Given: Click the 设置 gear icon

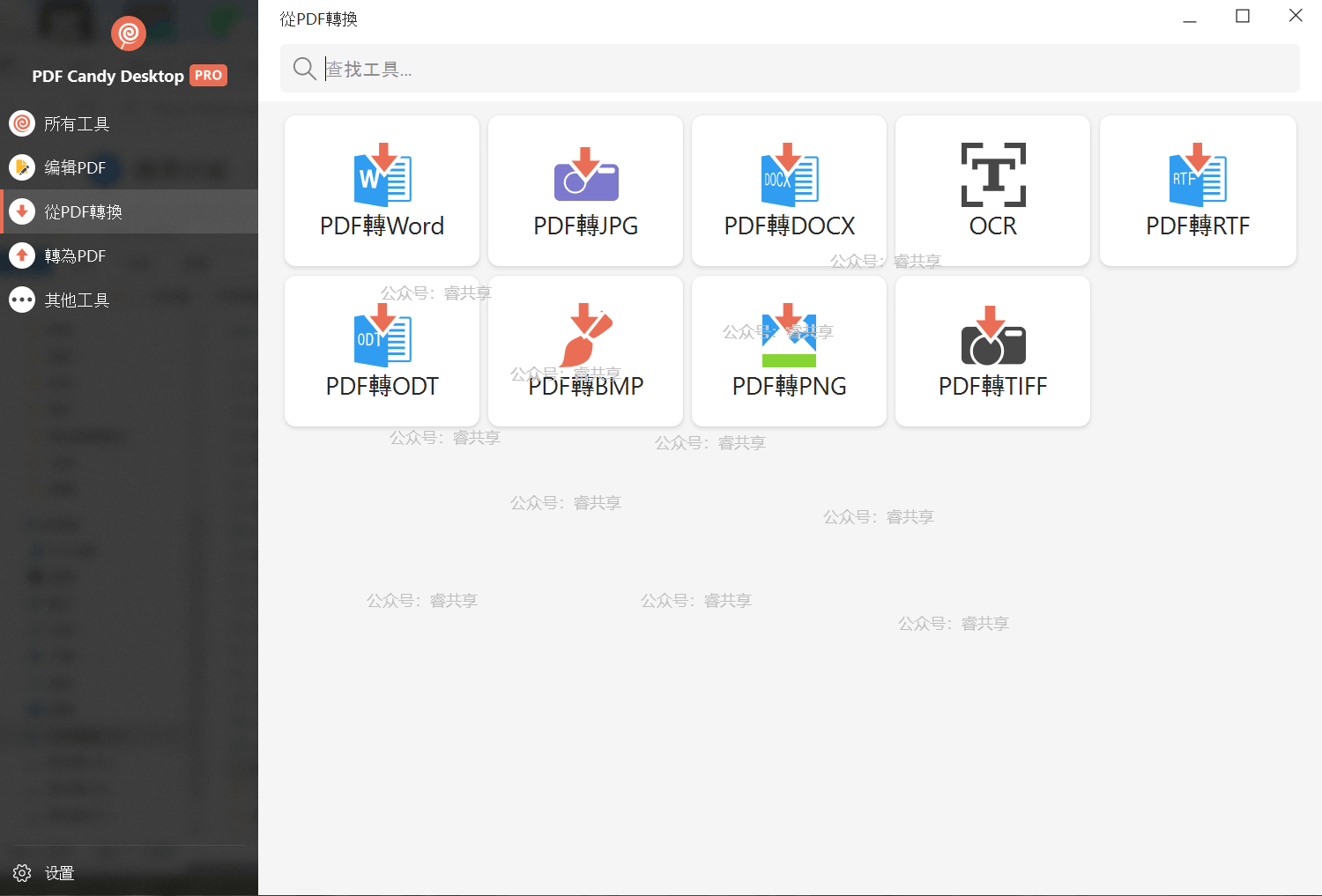Looking at the screenshot, I should [22, 873].
